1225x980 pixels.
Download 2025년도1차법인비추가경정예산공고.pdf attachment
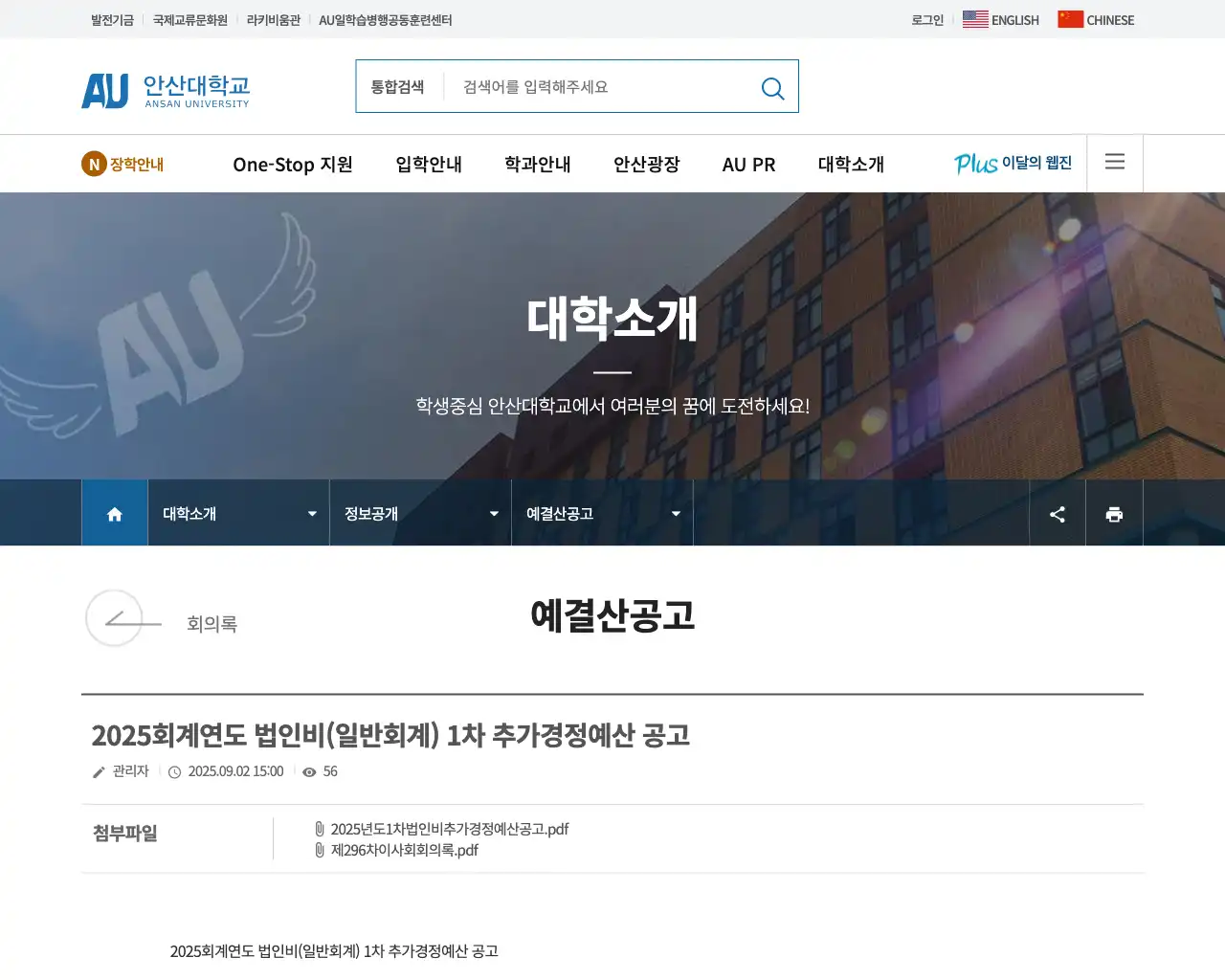tap(449, 829)
